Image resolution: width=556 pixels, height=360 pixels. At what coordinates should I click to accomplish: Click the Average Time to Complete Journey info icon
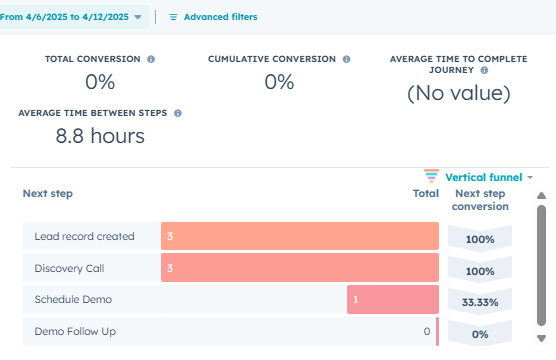(x=484, y=70)
